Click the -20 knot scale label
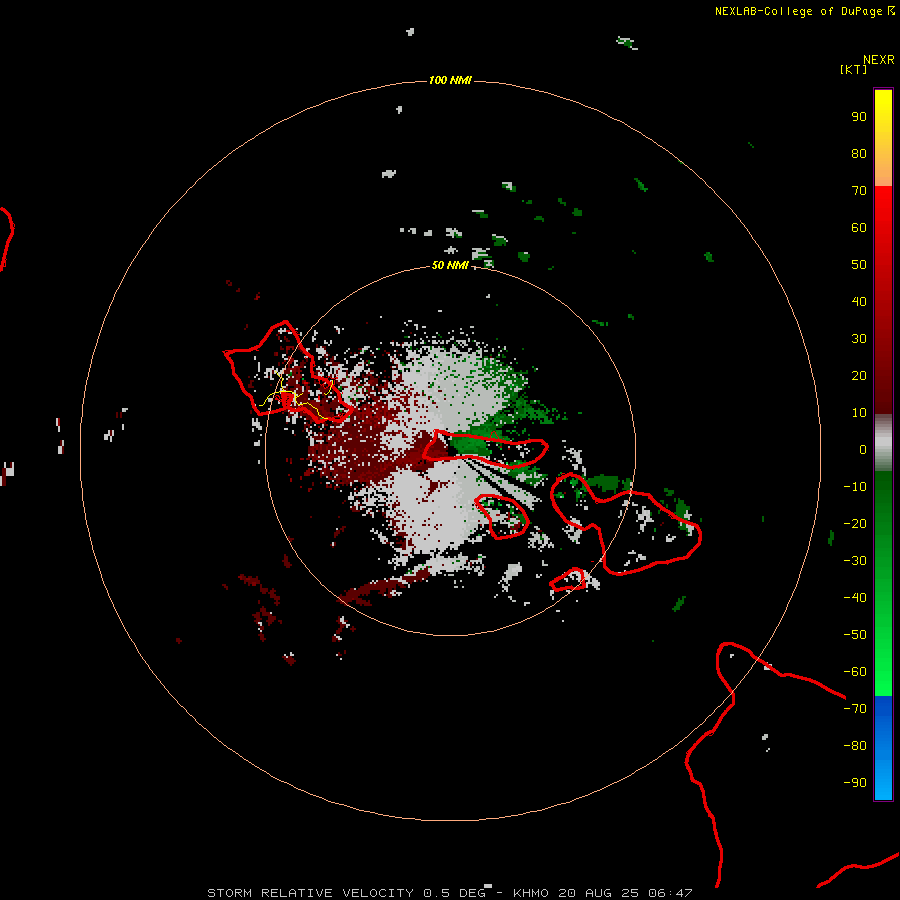 coord(855,524)
